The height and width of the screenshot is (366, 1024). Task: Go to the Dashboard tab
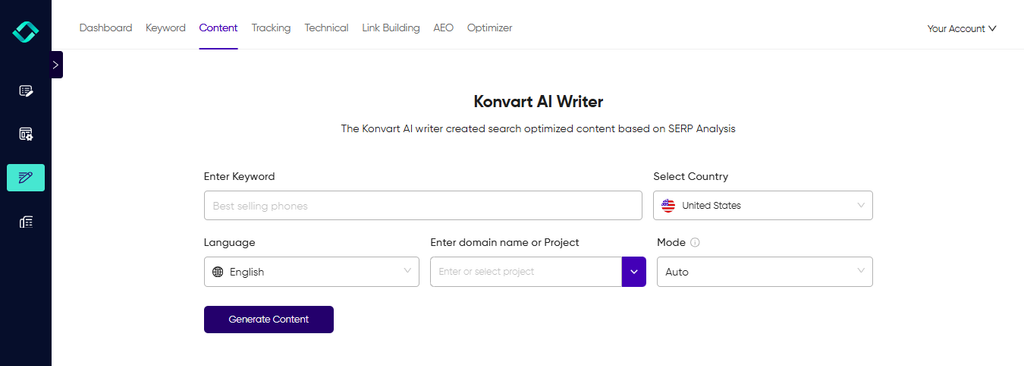pos(106,28)
